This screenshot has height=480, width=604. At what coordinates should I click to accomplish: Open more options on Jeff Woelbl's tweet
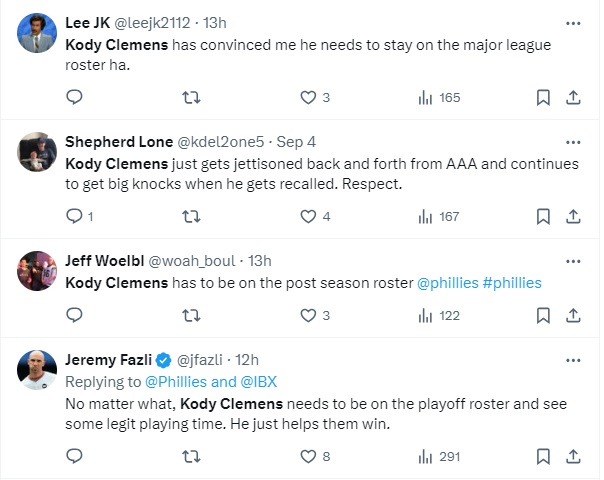pyautogui.click(x=573, y=260)
